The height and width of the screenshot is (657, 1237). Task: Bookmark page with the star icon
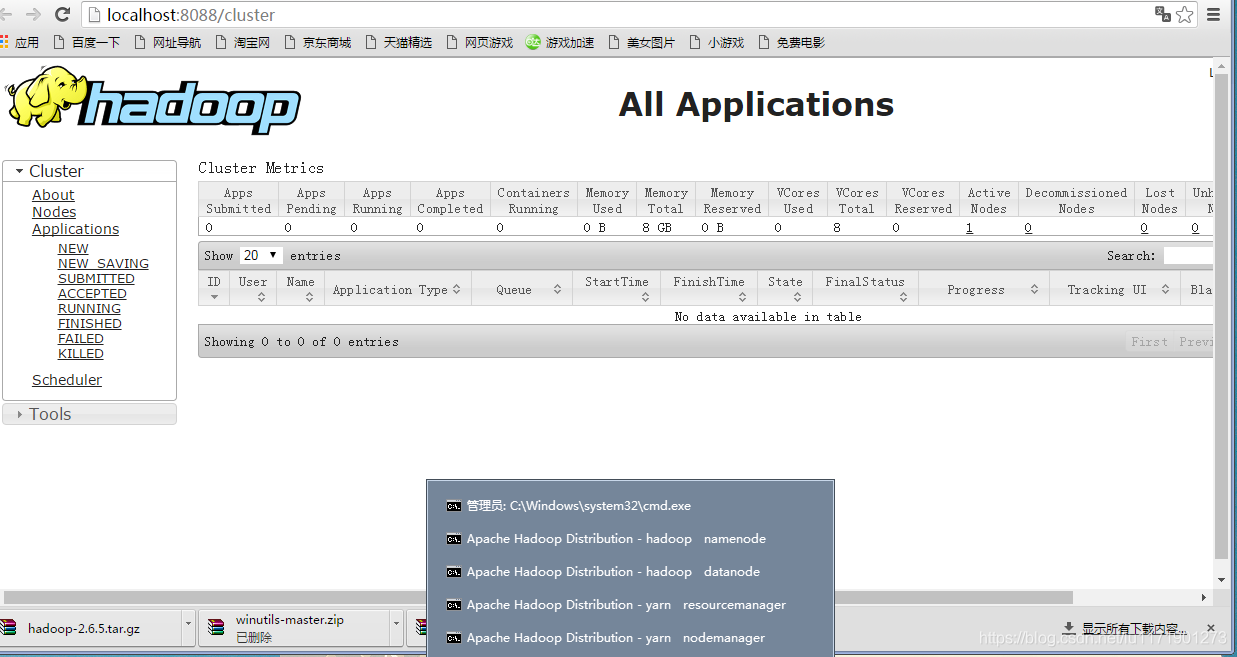(x=1185, y=15)
